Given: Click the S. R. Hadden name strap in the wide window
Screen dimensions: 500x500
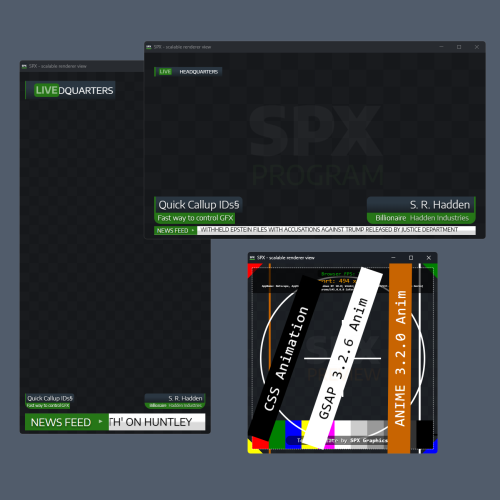Looking at the screenshot, I should [421, 204].
